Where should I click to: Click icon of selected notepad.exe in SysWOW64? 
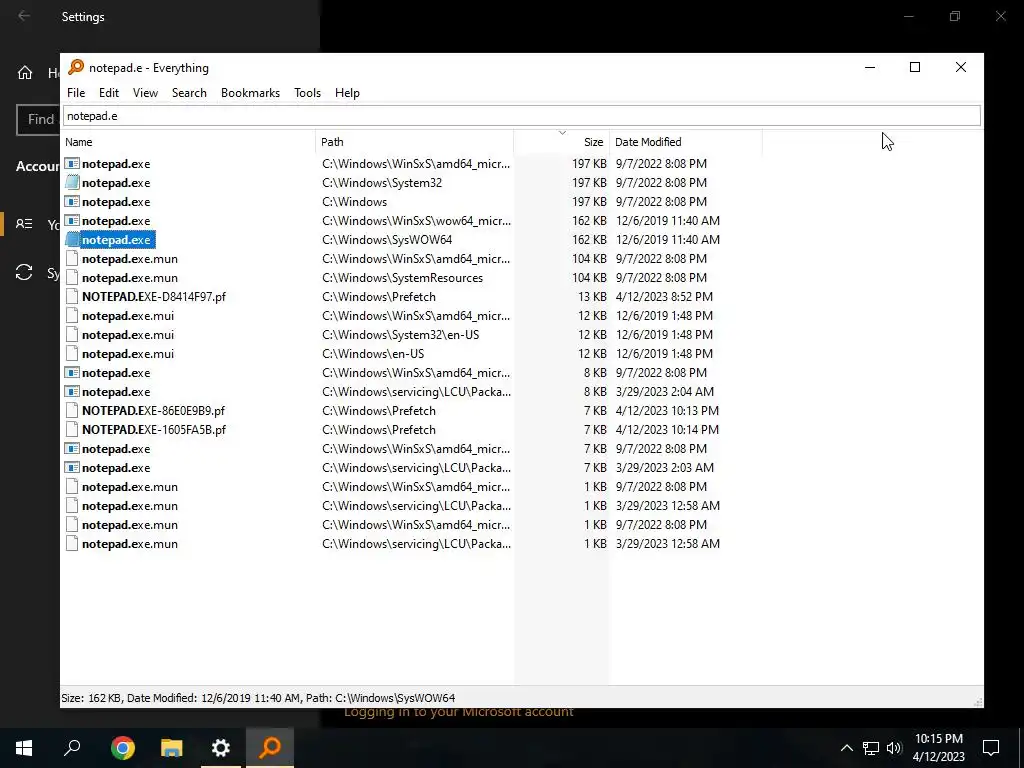tap(72, 240)
